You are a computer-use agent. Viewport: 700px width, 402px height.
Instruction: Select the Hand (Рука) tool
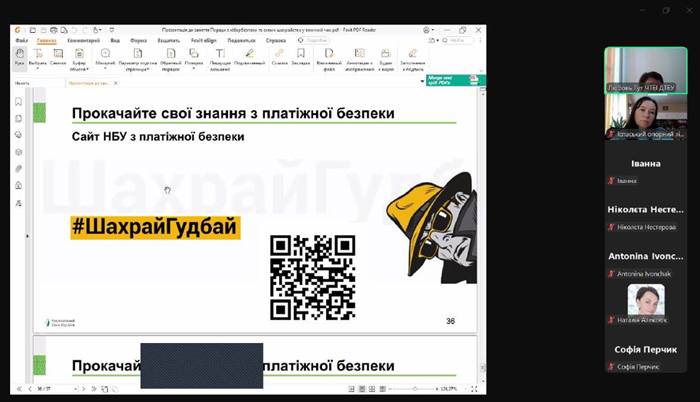pos(20,55)
